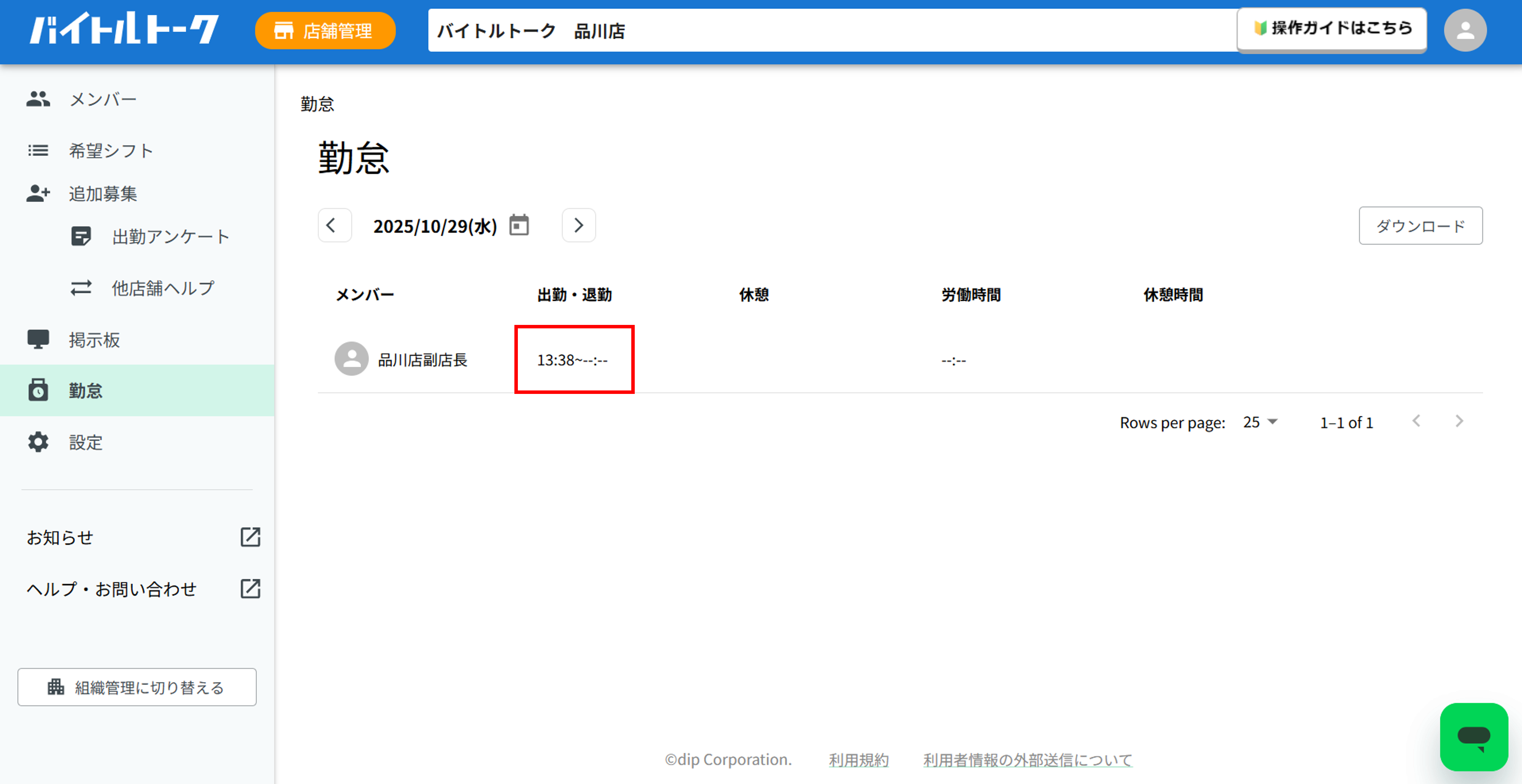The image size is (1522, 784).
Task: Click the 13:38~--:-- attendance time cell
Action: pyautogui.click(x=572, y=360)
